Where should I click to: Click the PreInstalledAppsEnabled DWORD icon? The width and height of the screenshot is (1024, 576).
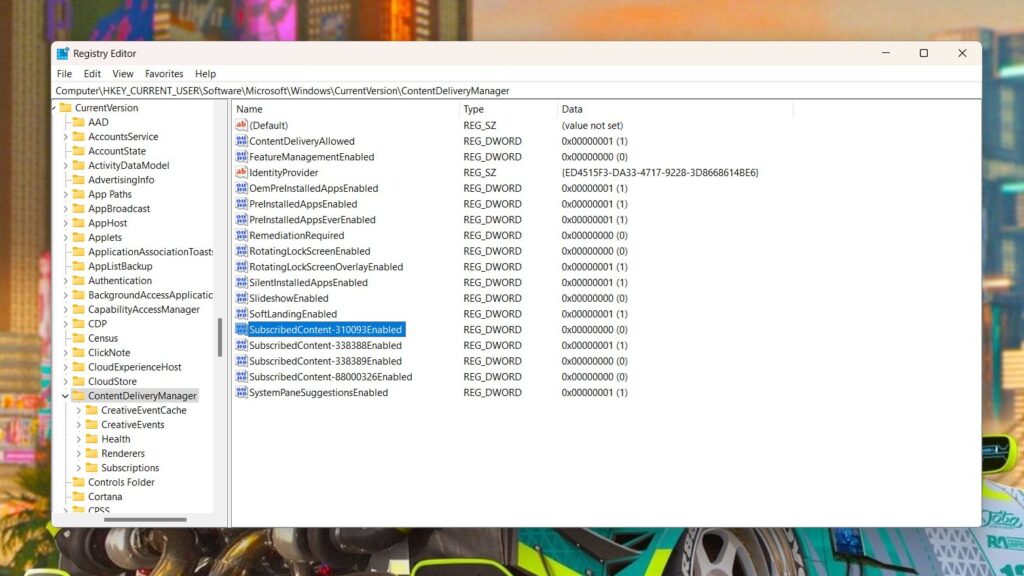click(x=241, y=203)
